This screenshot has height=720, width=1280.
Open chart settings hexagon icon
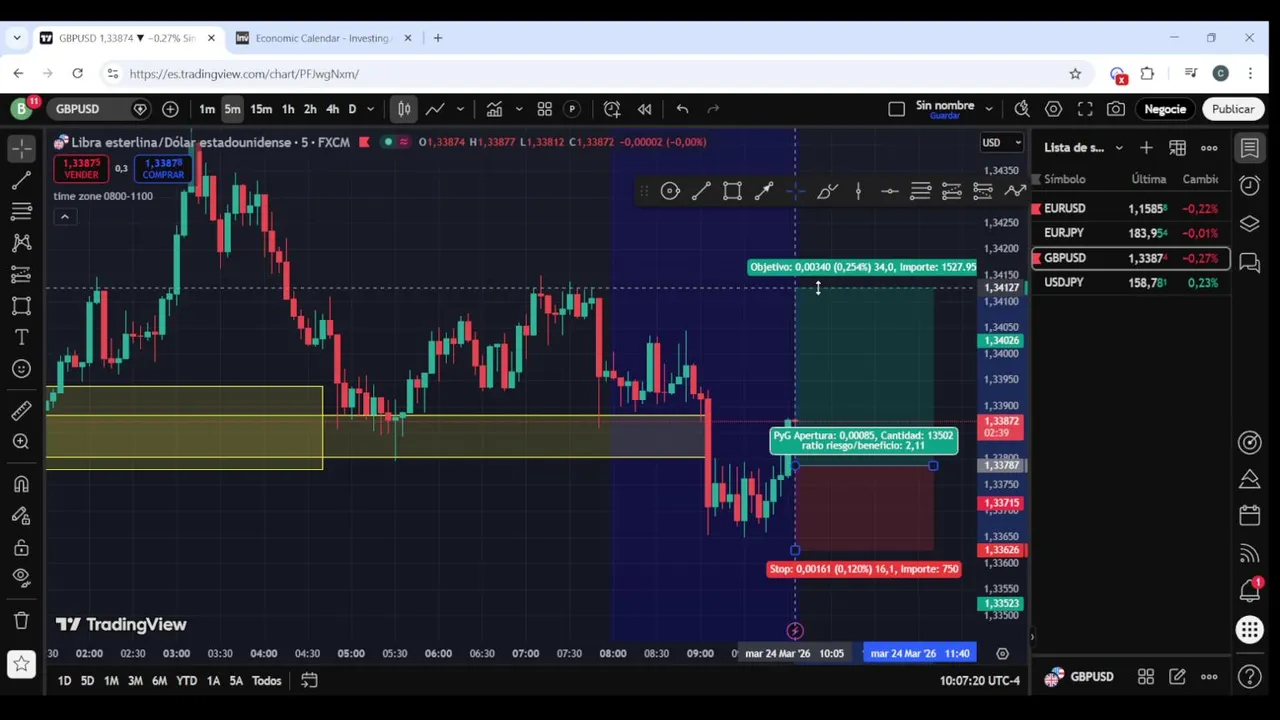1053,109
